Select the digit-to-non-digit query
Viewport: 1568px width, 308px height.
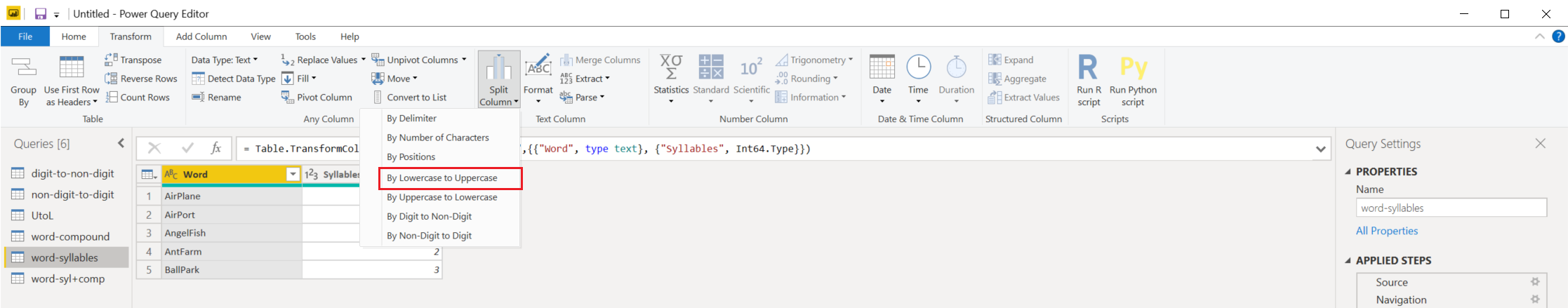pyautogui.click(x=67, y=173)
